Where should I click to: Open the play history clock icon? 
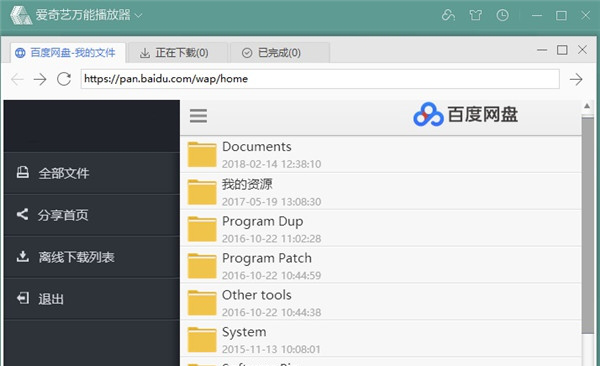(502, 15)
